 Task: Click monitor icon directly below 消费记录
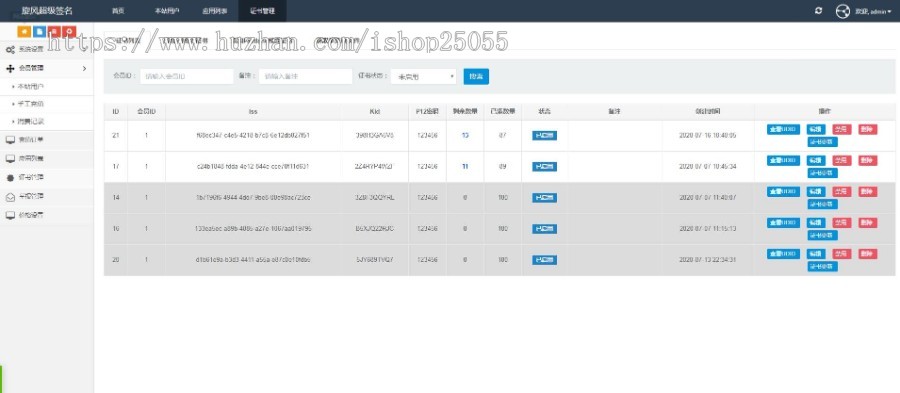point(10,140)
